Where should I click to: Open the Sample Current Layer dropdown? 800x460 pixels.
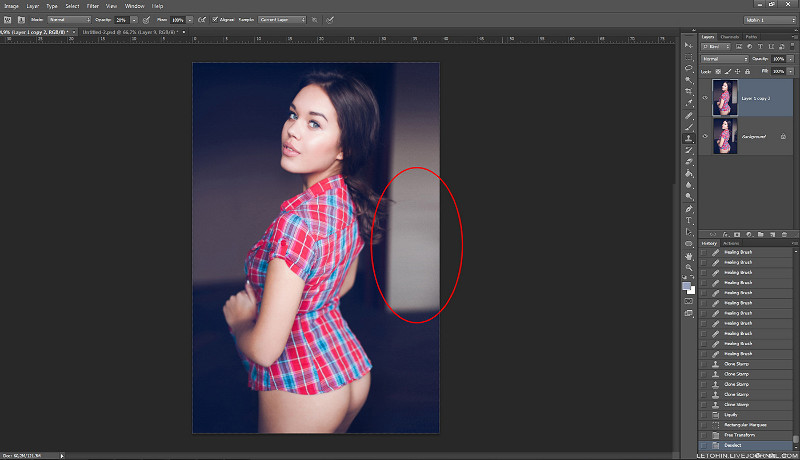(281, 19)
